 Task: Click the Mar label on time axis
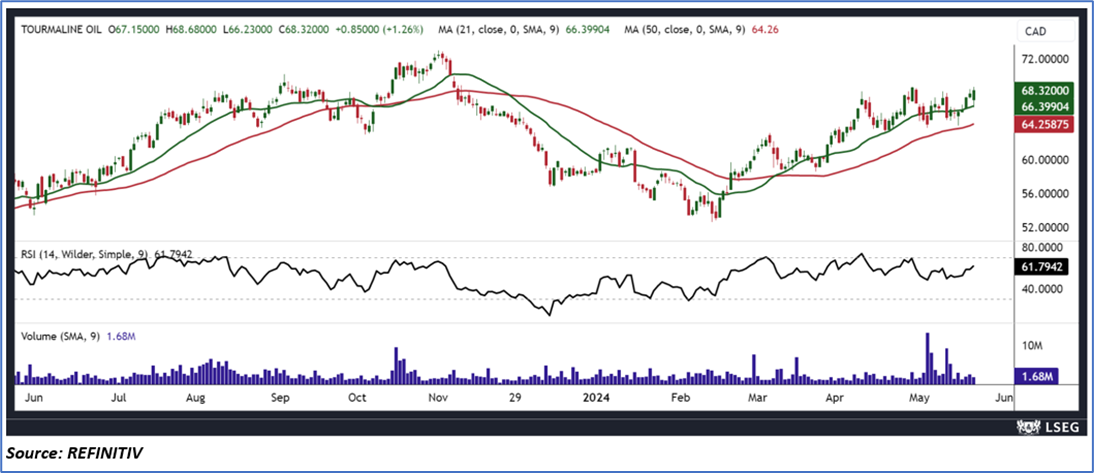[x=758, y=398]
